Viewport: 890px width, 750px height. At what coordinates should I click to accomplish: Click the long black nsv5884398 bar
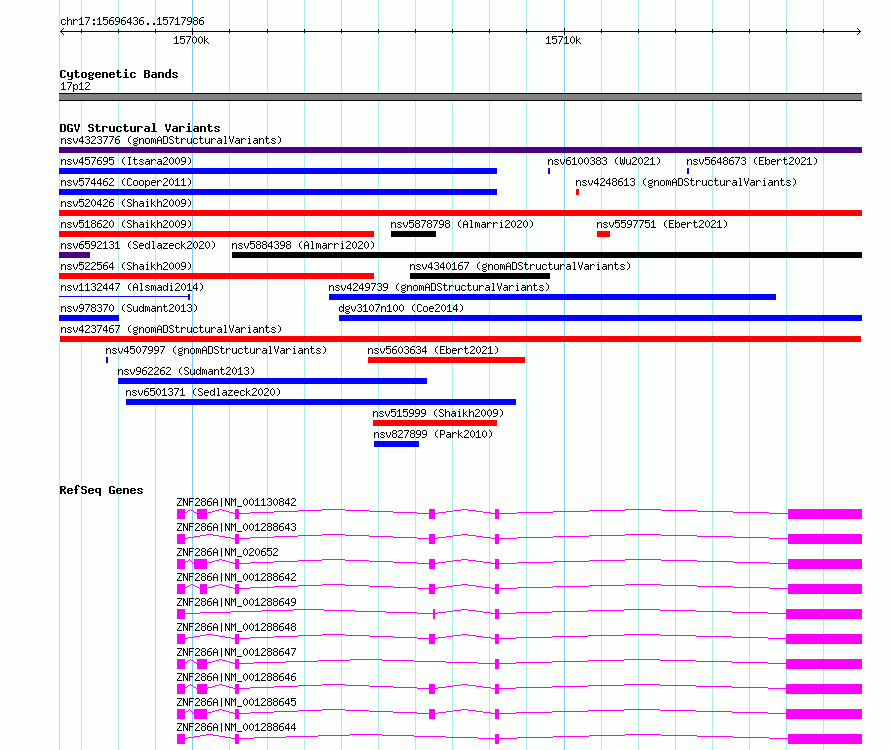(547, 255)
